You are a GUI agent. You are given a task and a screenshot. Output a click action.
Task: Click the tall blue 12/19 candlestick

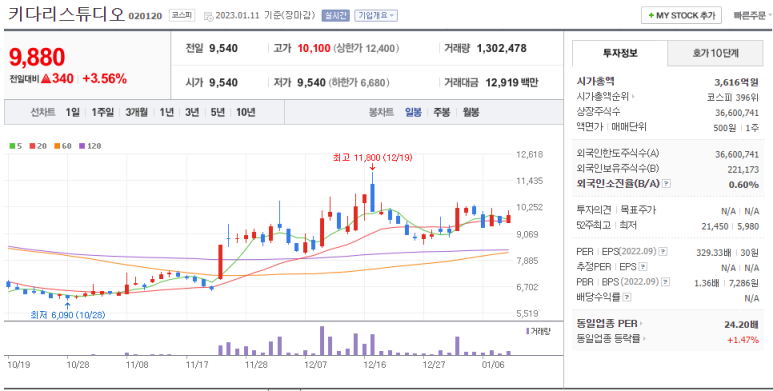pos(372,193)
